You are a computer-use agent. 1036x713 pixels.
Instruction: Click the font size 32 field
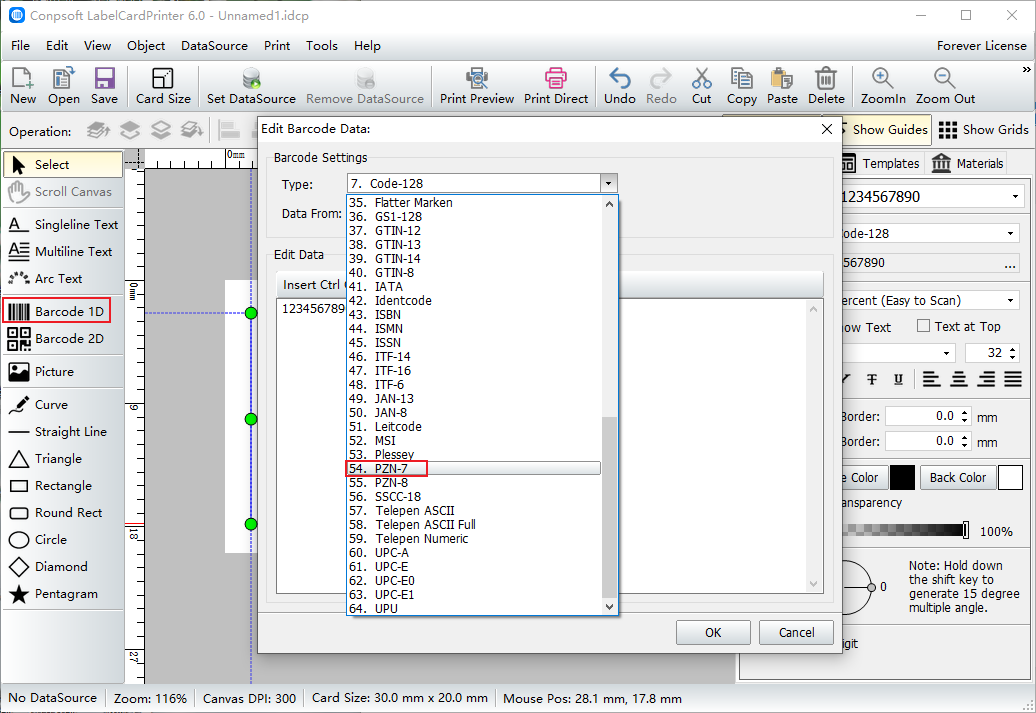[x=993, y=353]
